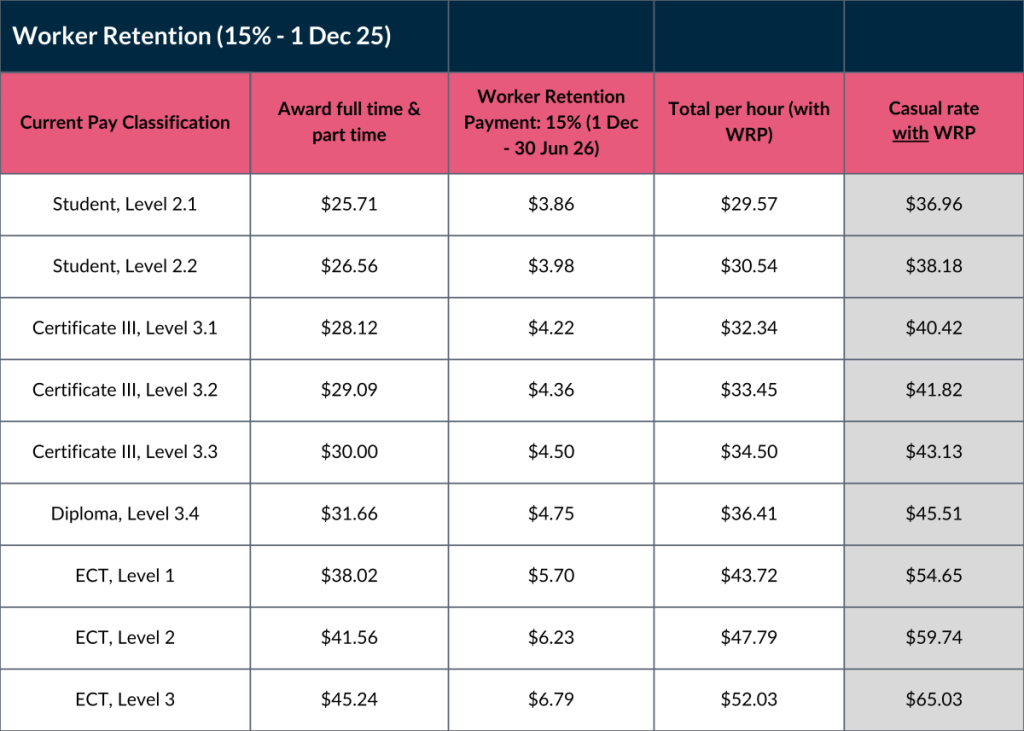
Task: Click the $47.79 total per hour cell
Action: 749,638
